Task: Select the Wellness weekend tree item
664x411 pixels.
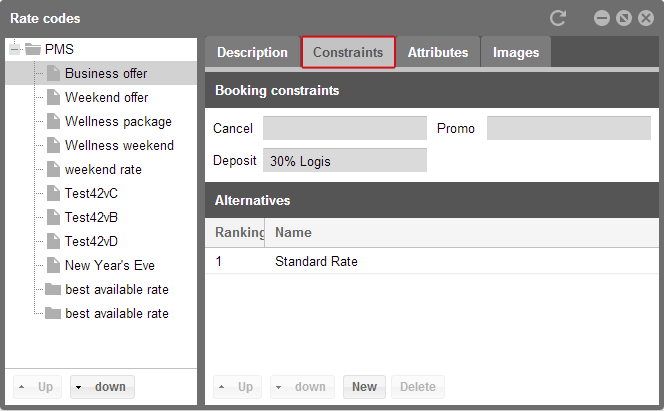Action: click(118, 145)
